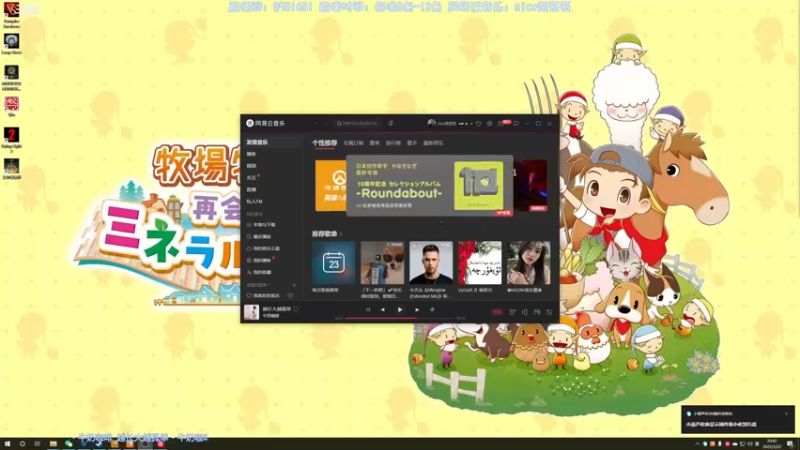Start heartbeat mode icon beside 我喜欢的音乐

click(x=290, y=296)
